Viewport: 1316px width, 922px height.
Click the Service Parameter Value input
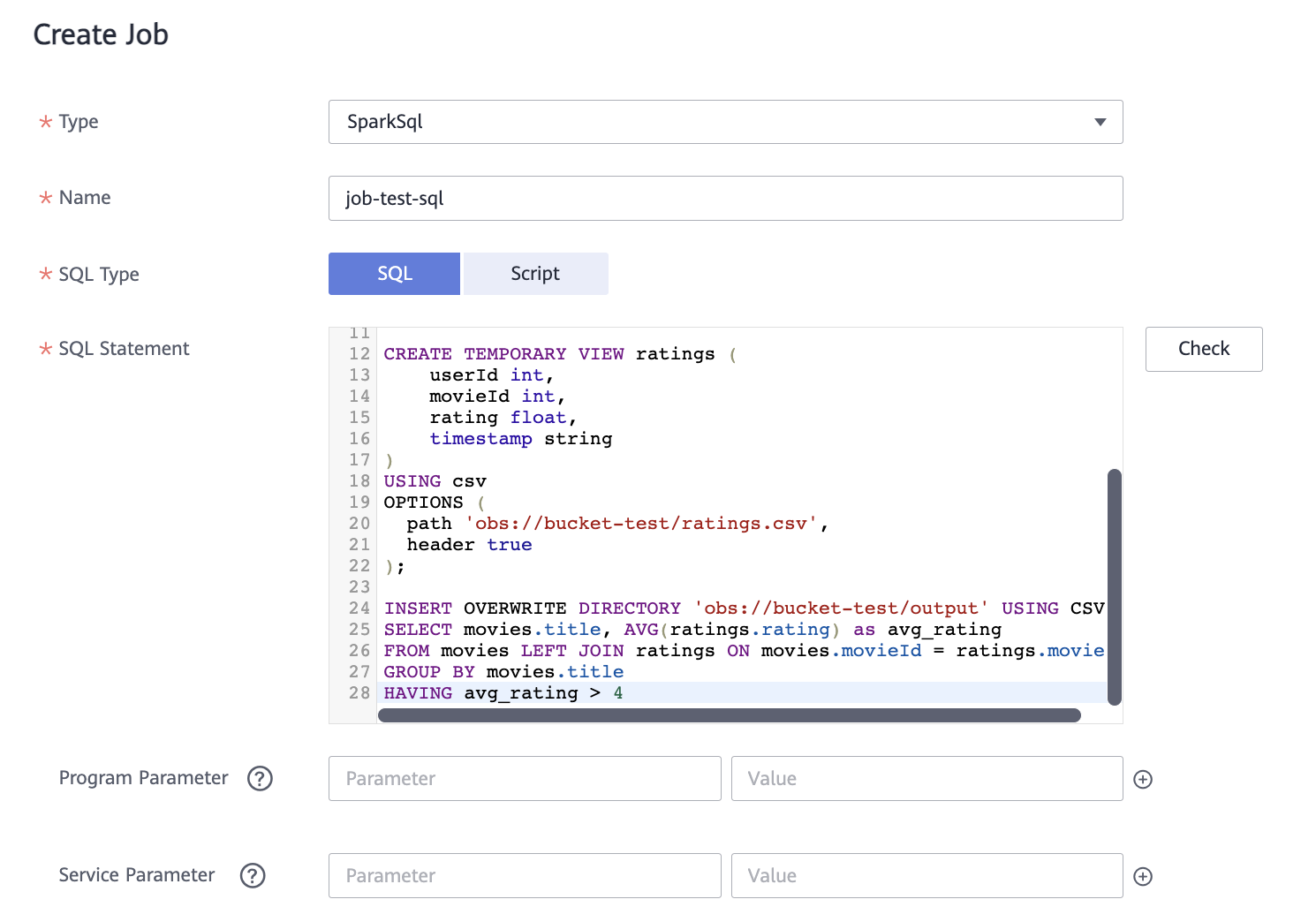pyautogui.click(x=926, y=875)
